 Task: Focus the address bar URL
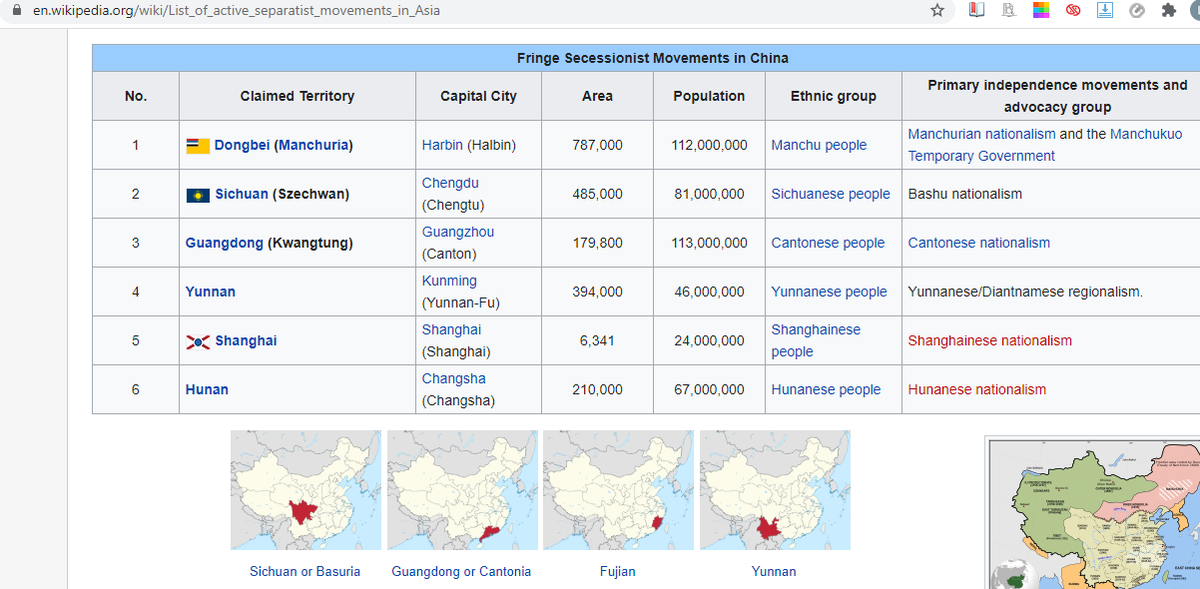pos(236,11)
